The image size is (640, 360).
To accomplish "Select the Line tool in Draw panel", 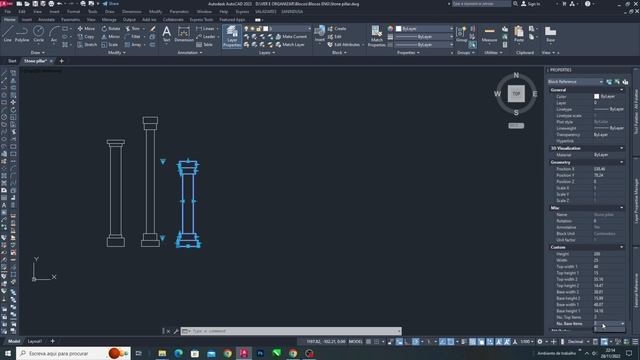I will (8, 33).
